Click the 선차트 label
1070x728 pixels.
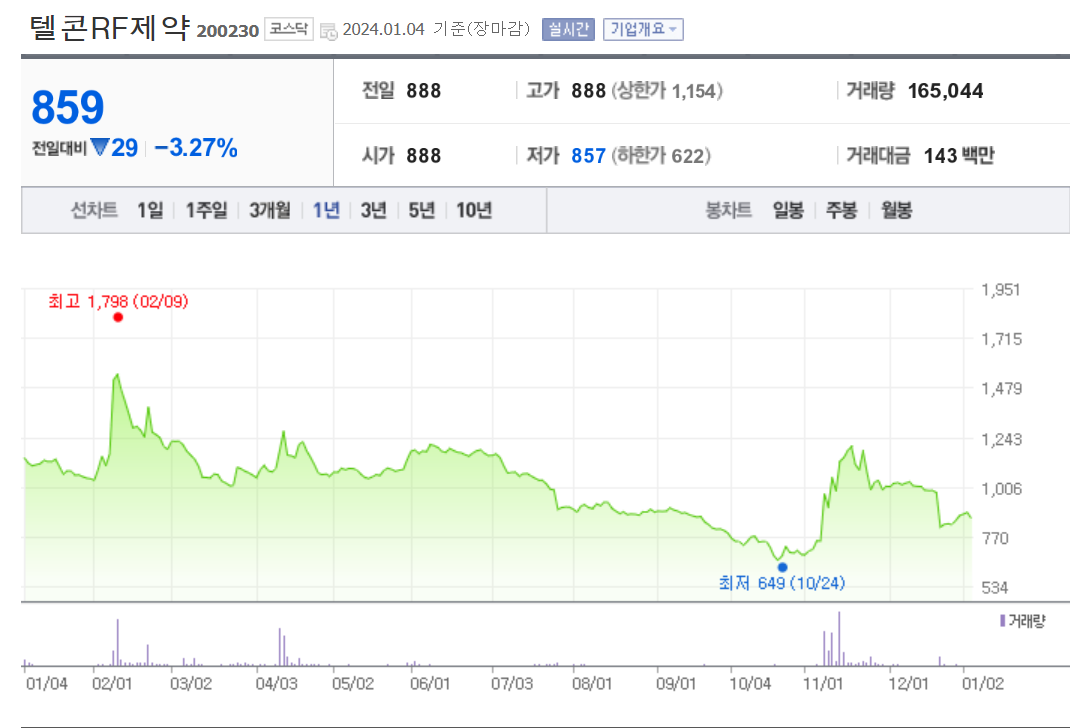(94, 210)
